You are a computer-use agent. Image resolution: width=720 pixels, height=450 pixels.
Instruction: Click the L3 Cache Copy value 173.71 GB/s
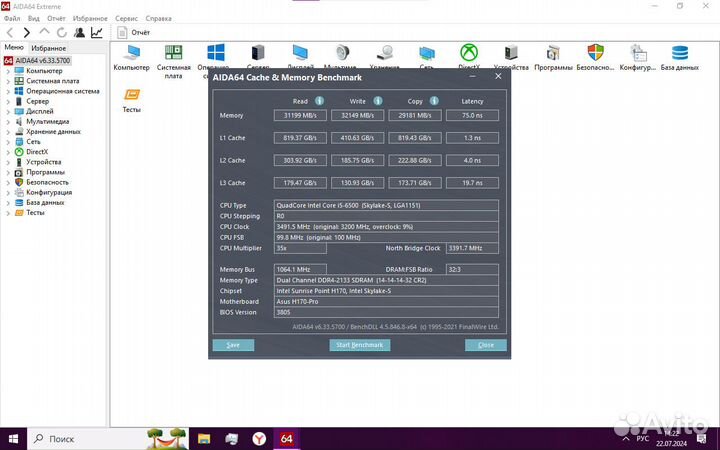[415, 183]
